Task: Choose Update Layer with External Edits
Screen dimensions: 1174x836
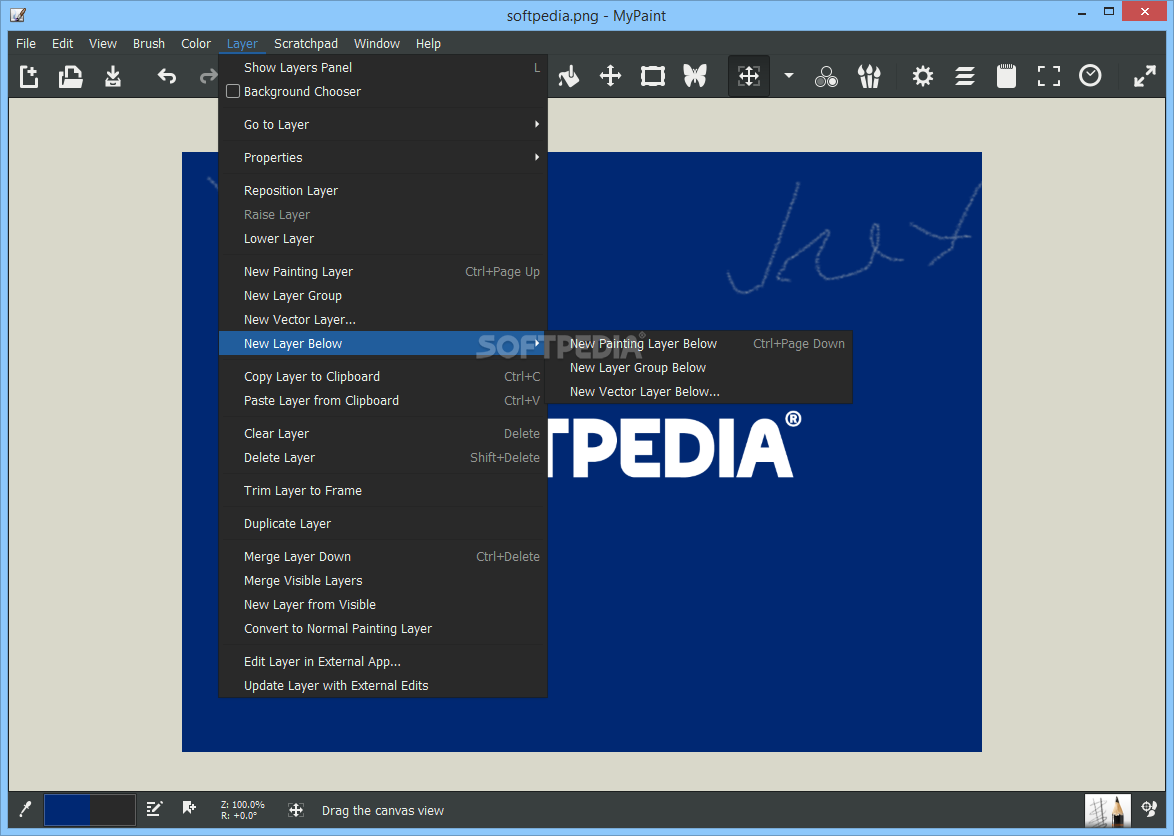Action: [x=383, y=686]
